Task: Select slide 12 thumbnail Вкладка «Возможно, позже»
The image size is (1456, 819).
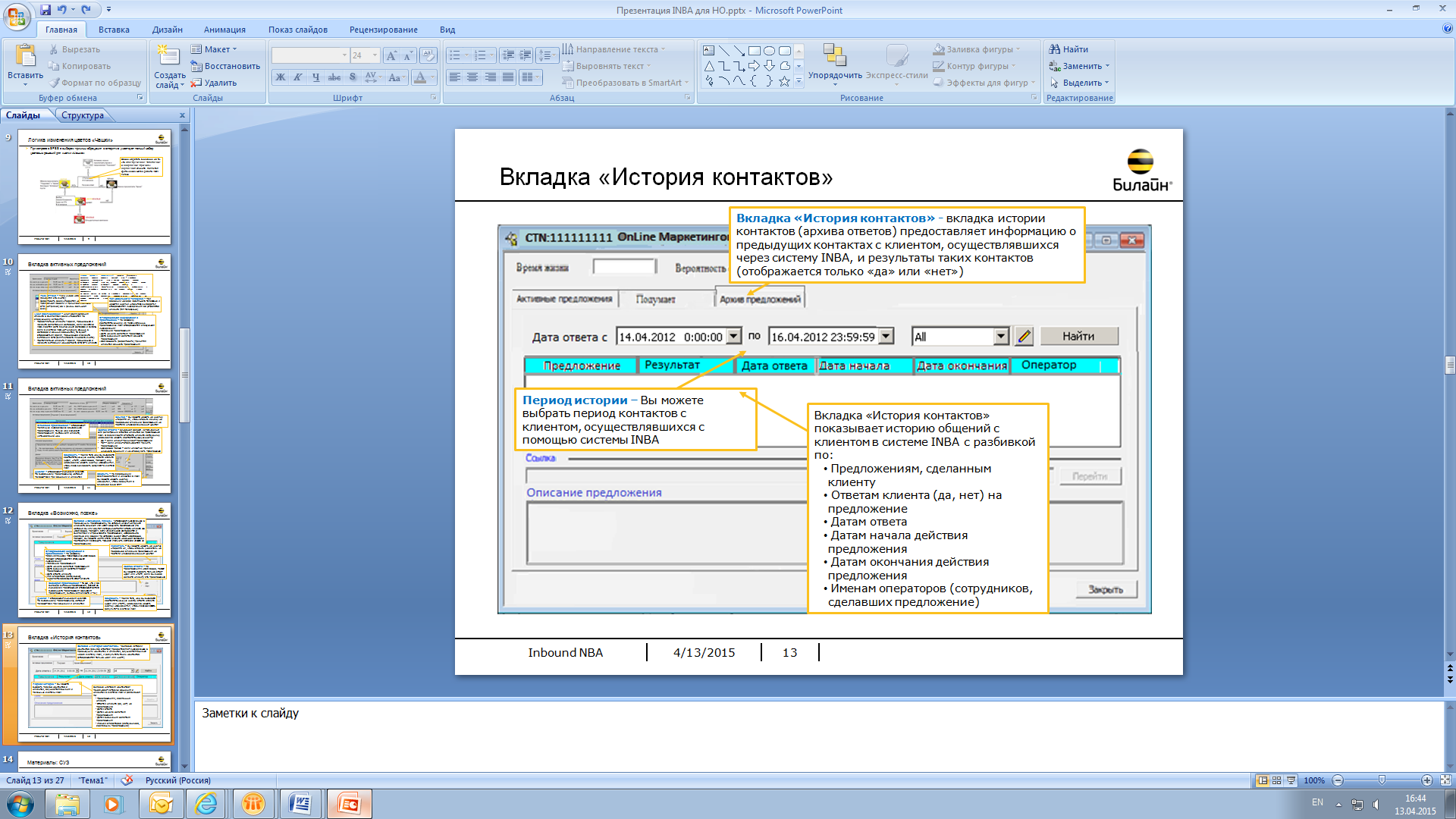Action: (95, 560)
